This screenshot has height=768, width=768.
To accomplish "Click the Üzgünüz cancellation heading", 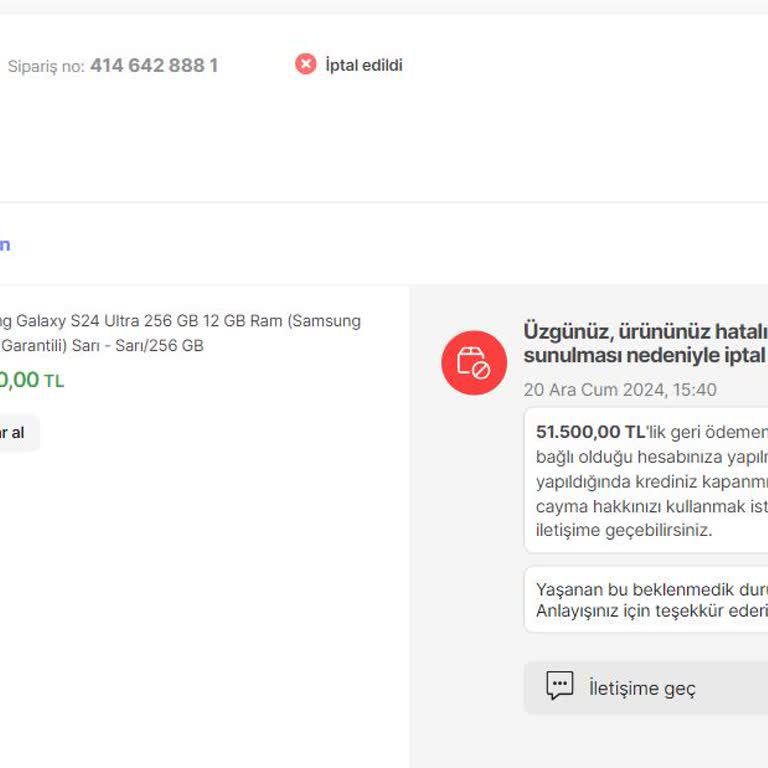I will pos(646,343).
